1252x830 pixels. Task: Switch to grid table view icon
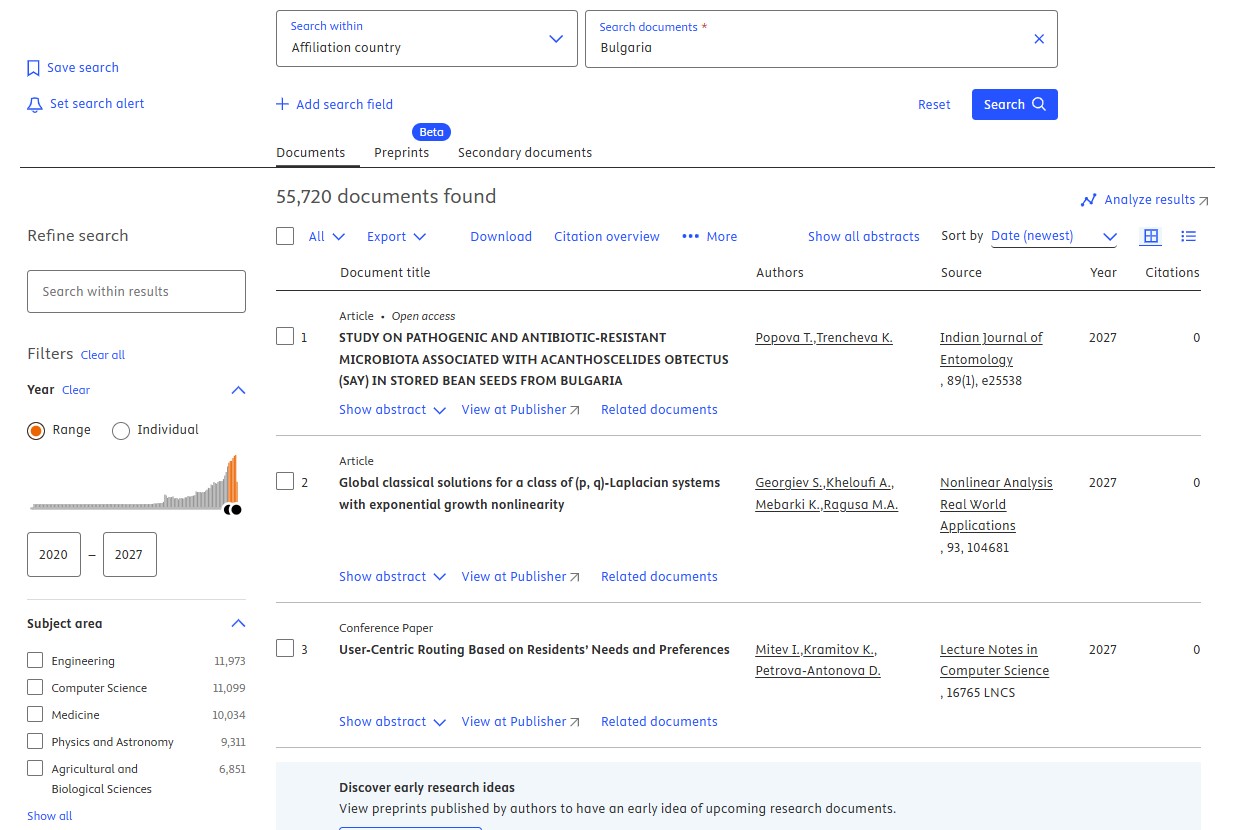[1151, 236]
